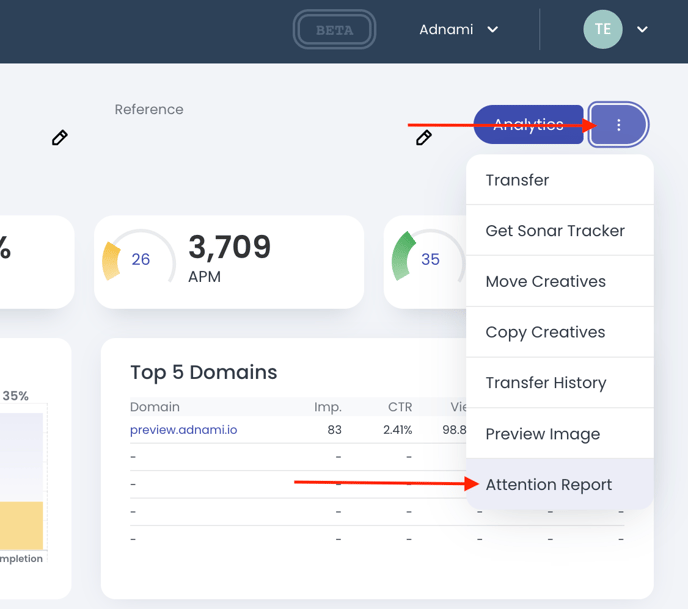Click the Domain column header
The width and height of the screenshot is (688, 609).
pyautogui.click(x=155, y=407)
